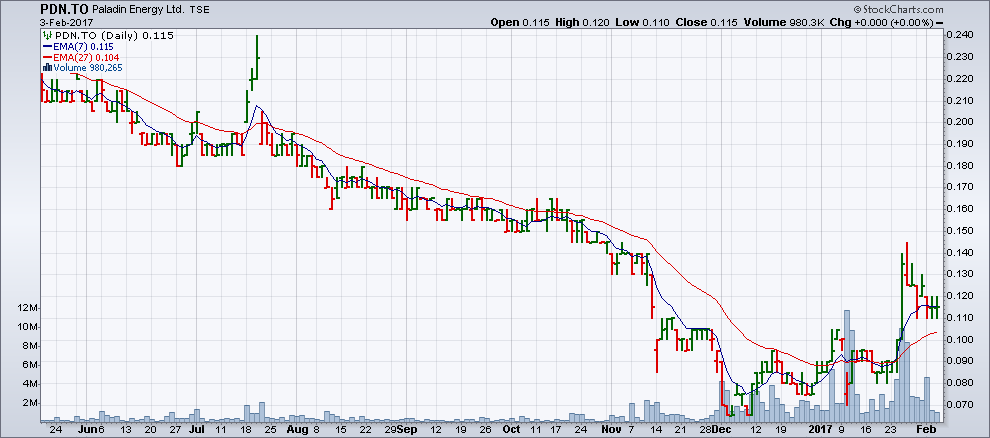Click the 12M volume axis label
990x438 pixels.
27,308
